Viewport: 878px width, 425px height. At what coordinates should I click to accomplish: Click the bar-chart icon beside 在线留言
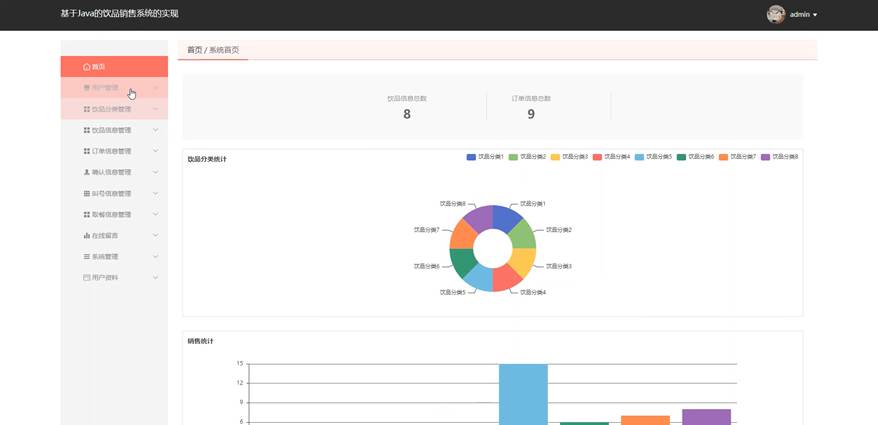click(86, 236)
